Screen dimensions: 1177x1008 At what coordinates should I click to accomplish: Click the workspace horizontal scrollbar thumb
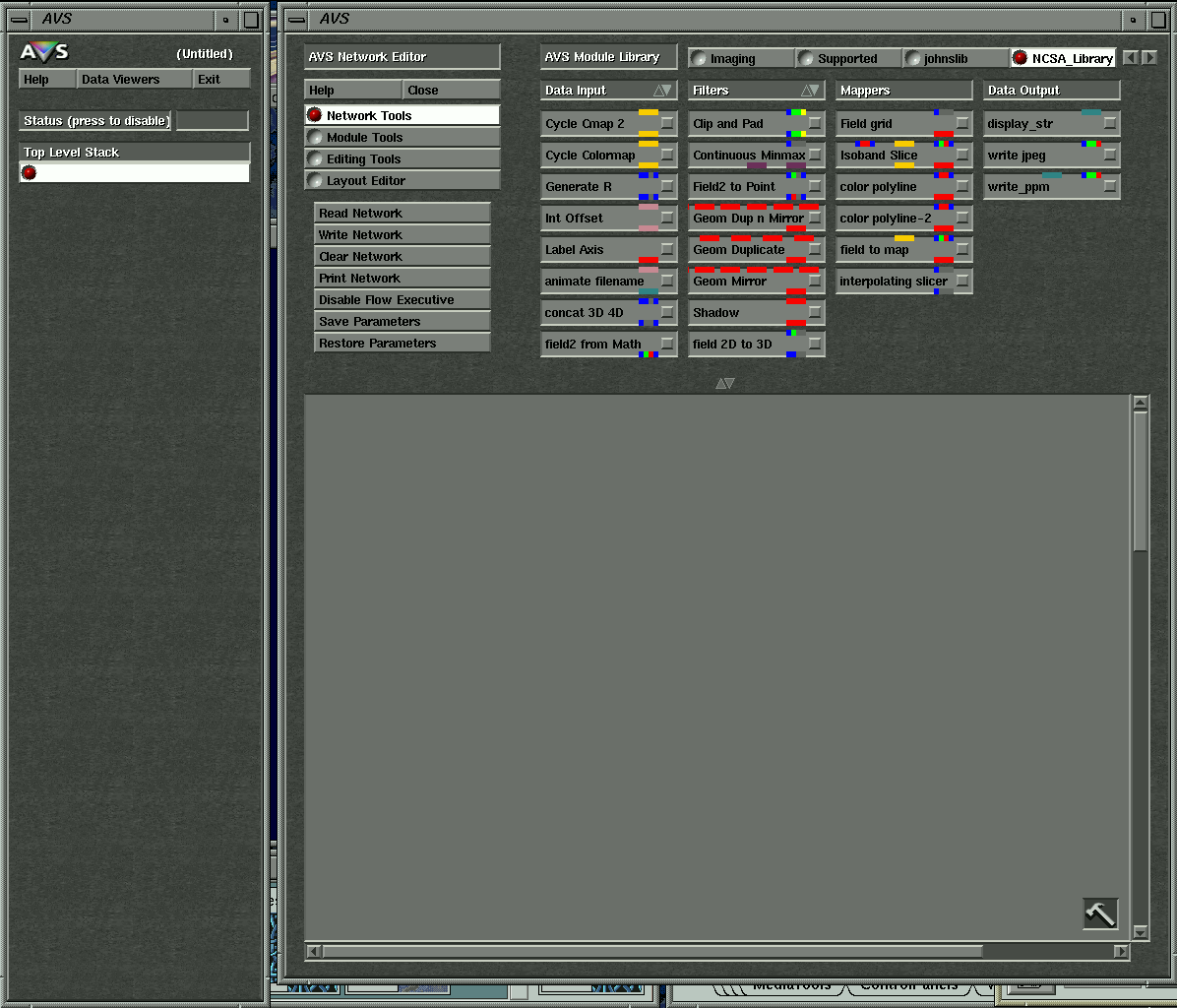click(x=652, y=951)
